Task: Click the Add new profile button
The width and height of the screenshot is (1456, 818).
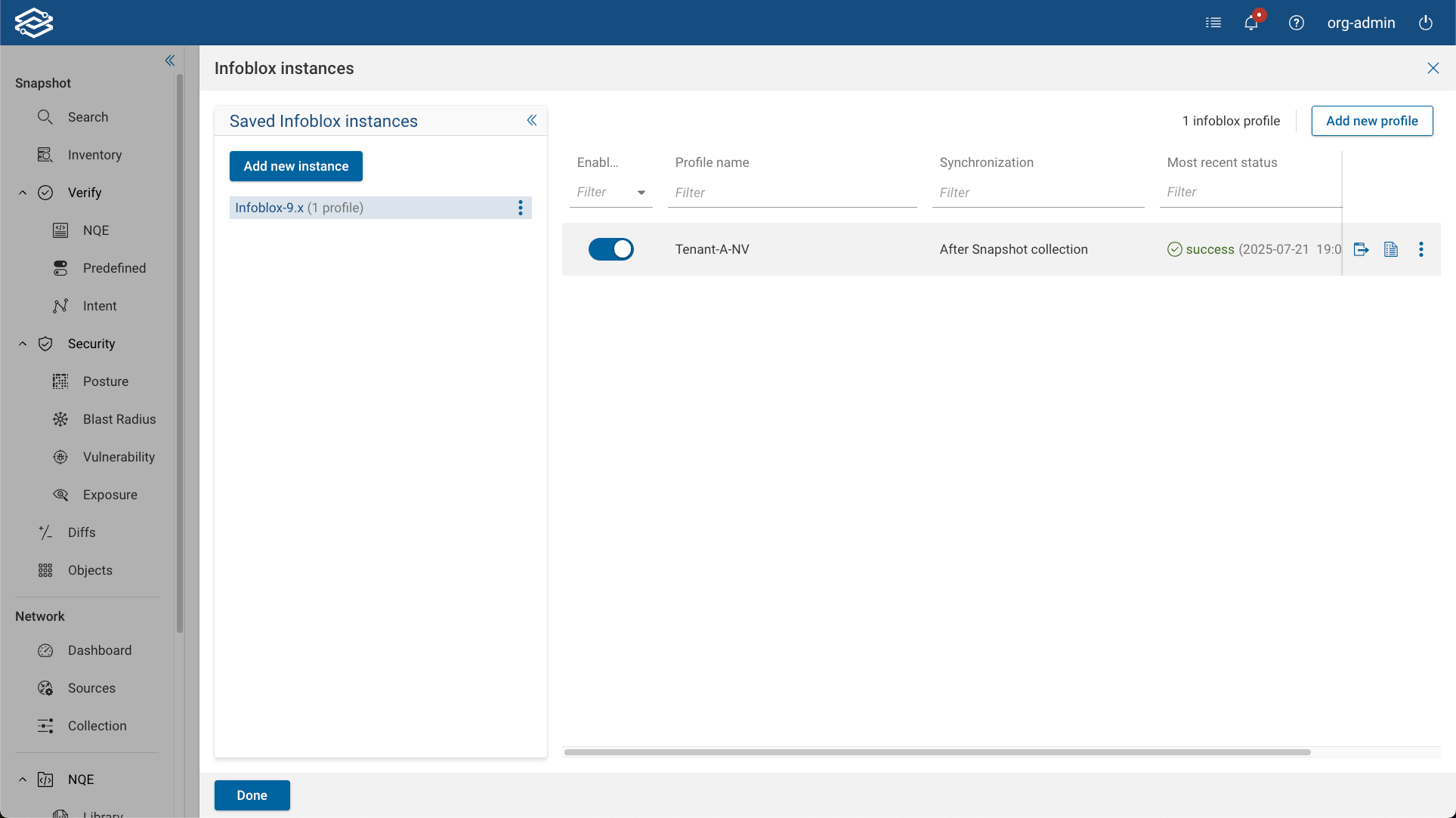Action: click(x=1371, y=121)
